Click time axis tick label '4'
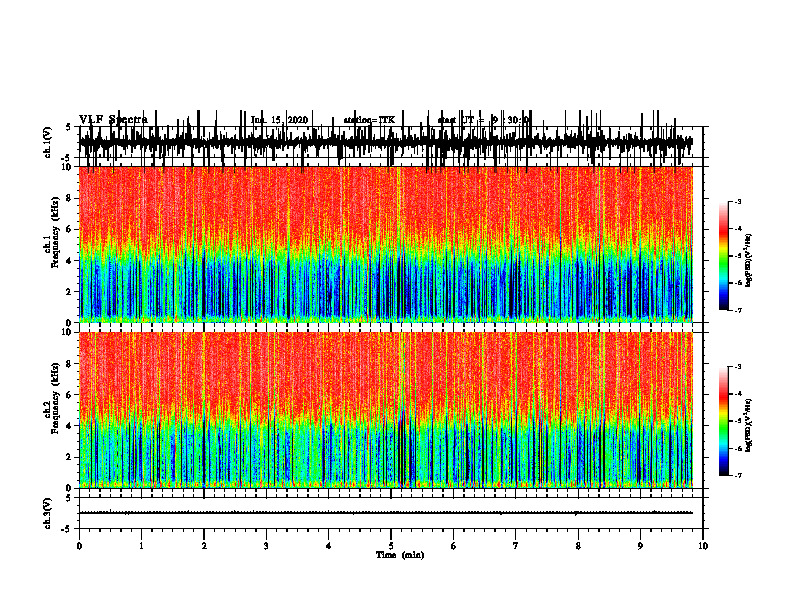792x612 pixels. click(x=329, y=546)
